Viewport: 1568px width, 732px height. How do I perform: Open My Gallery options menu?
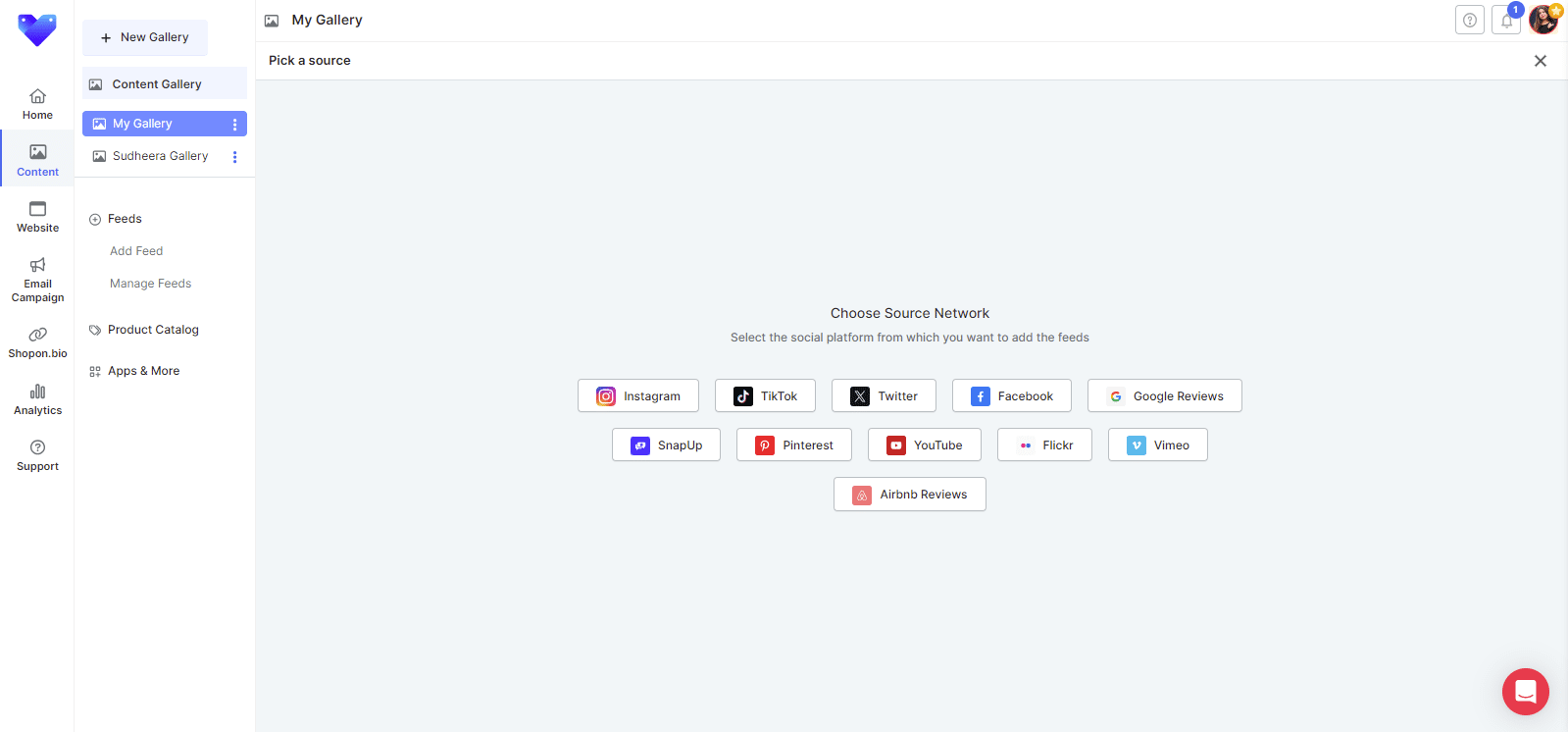click(234, 125)
